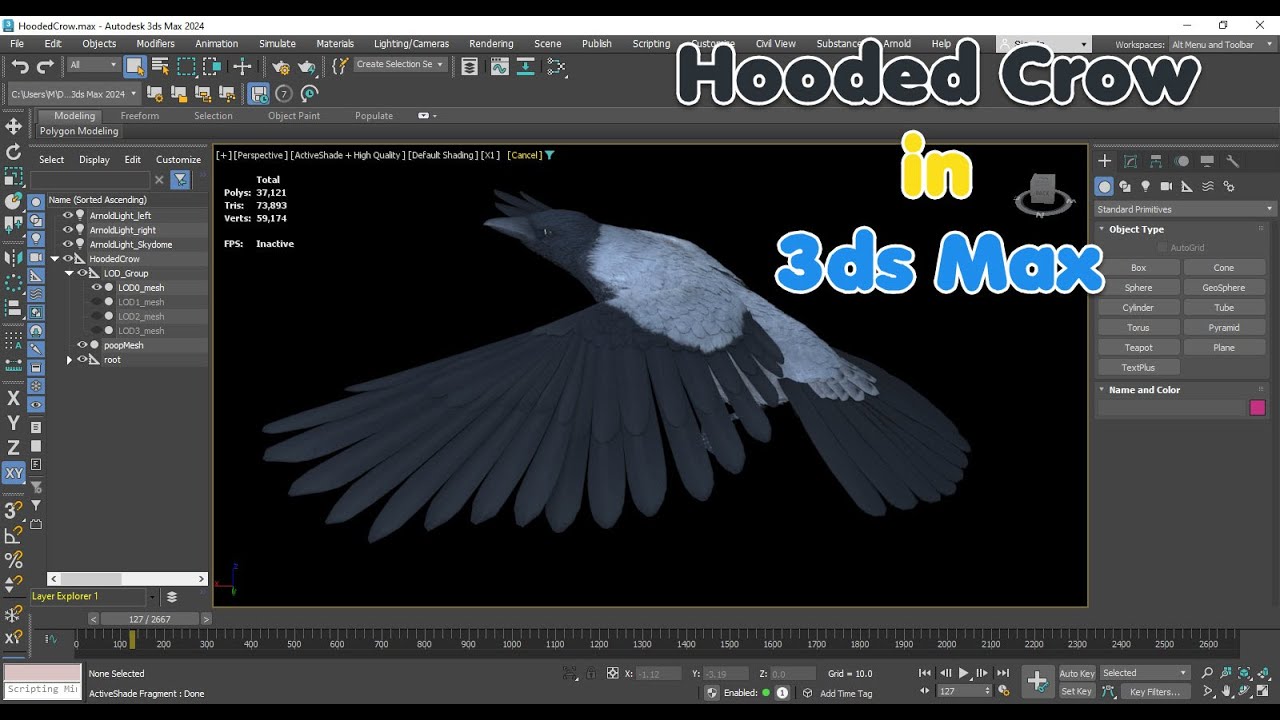
Task: Activate the Select Object tool
Action: (135, 66)
